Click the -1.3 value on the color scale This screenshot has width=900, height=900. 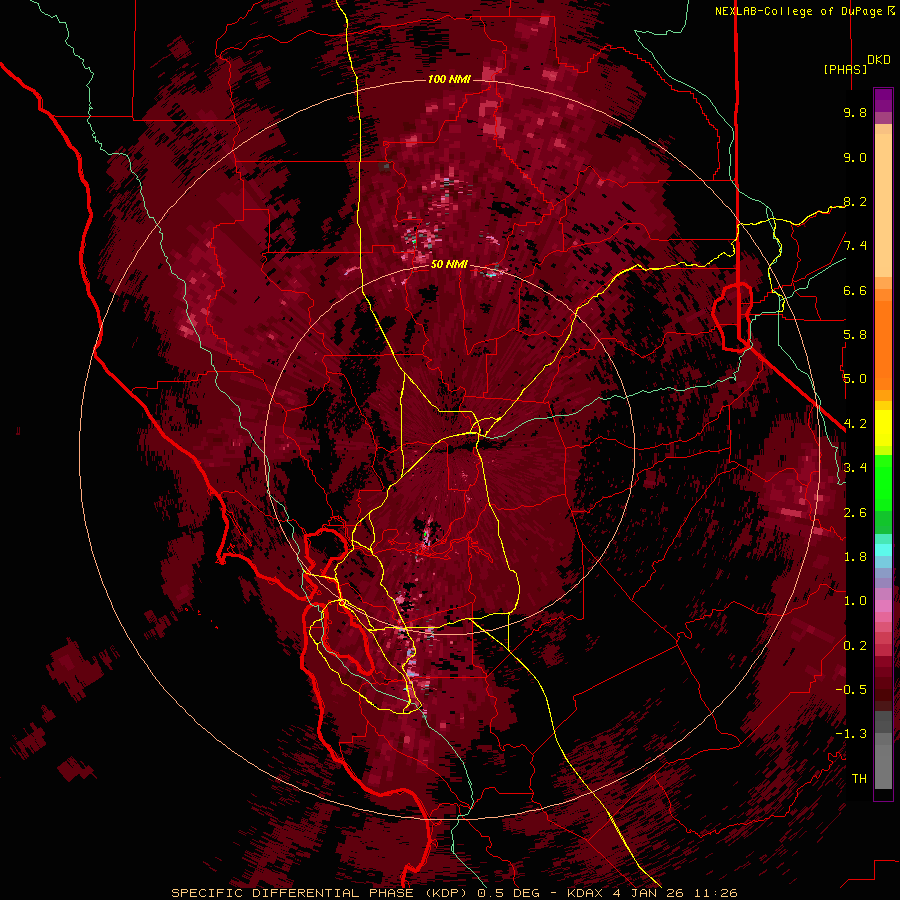[x=851, y=734]
